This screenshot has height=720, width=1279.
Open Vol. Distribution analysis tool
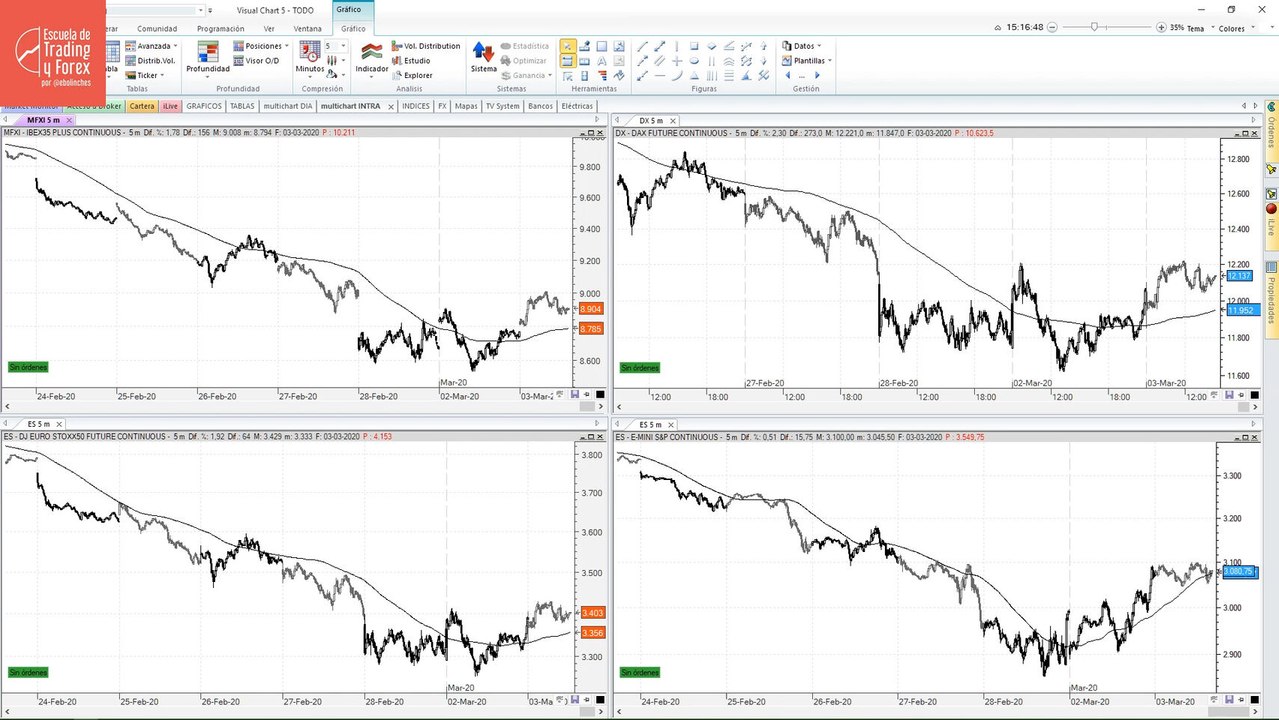[x=426, y=46]
